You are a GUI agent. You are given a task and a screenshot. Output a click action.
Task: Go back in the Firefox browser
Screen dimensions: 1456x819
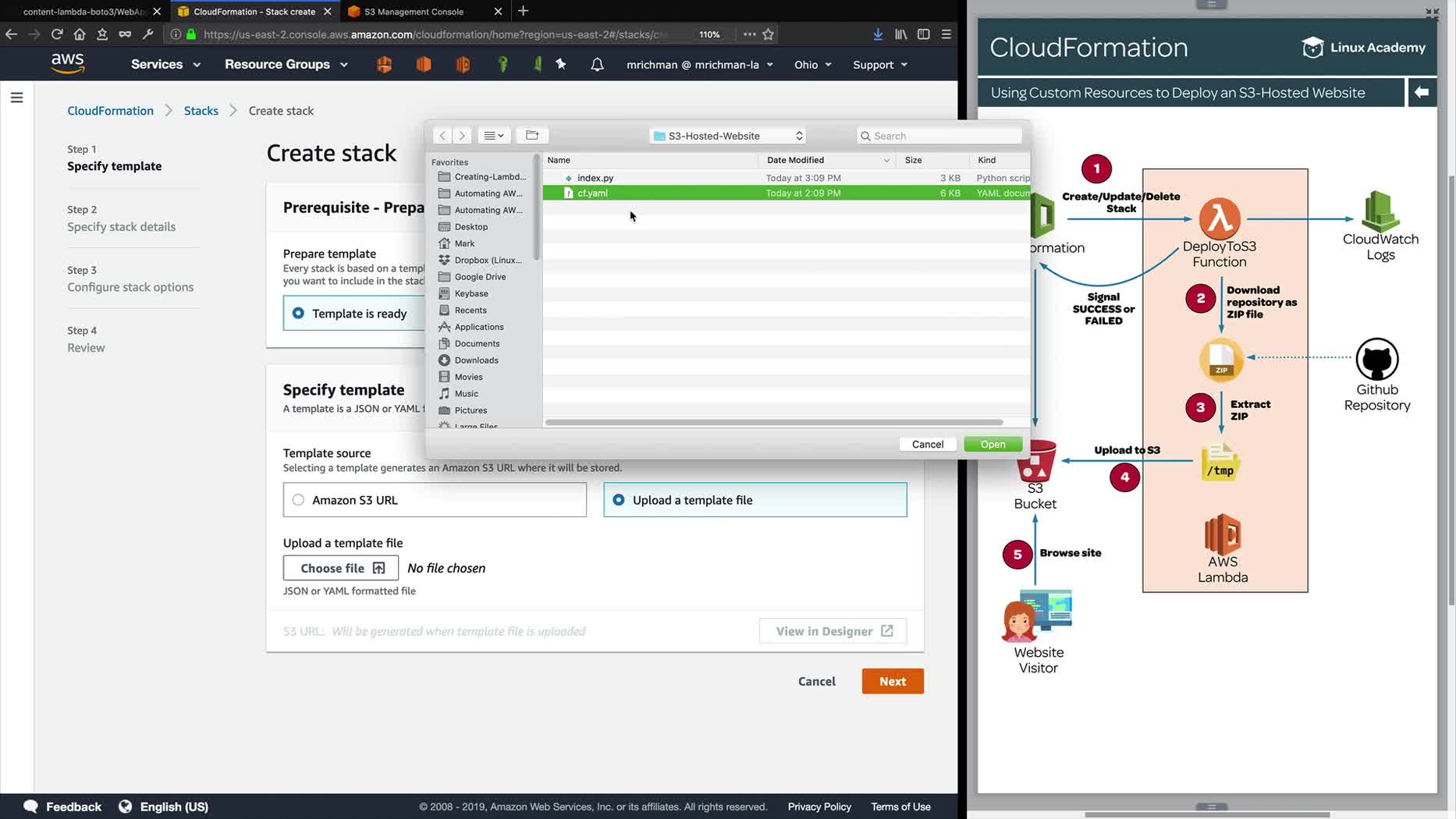point(11,34)
